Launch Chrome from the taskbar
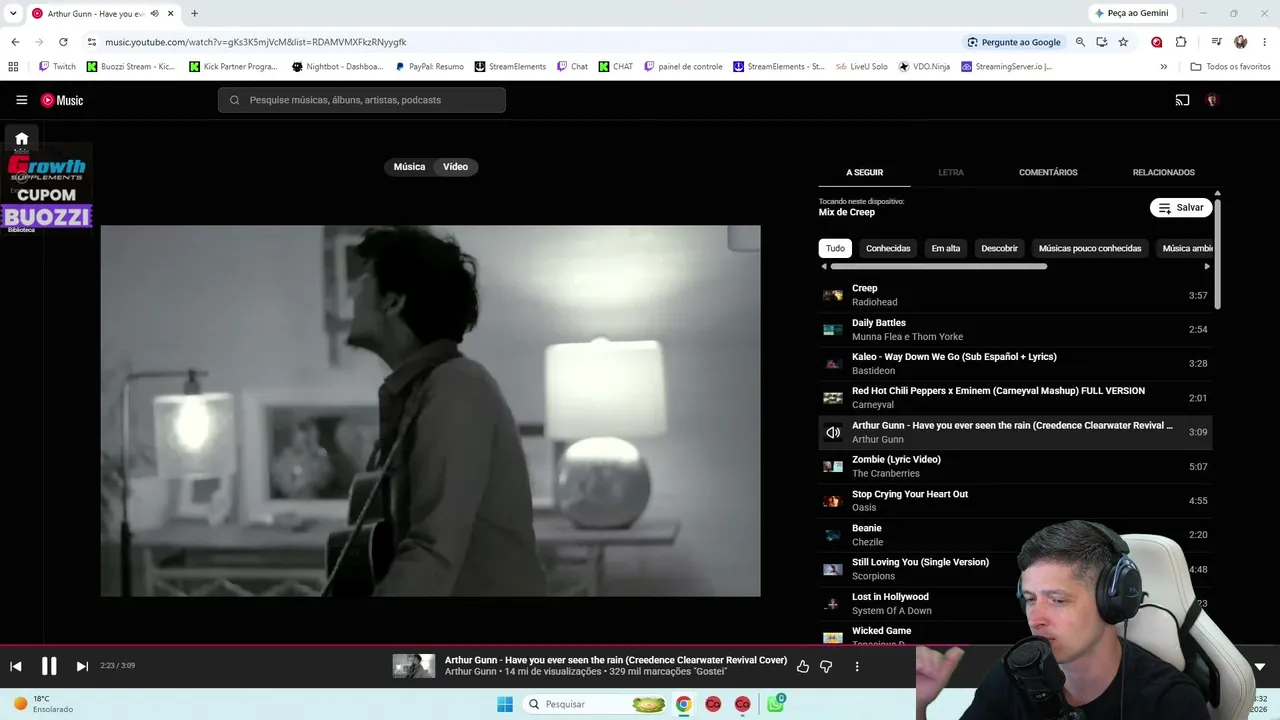 click(683, 704)
